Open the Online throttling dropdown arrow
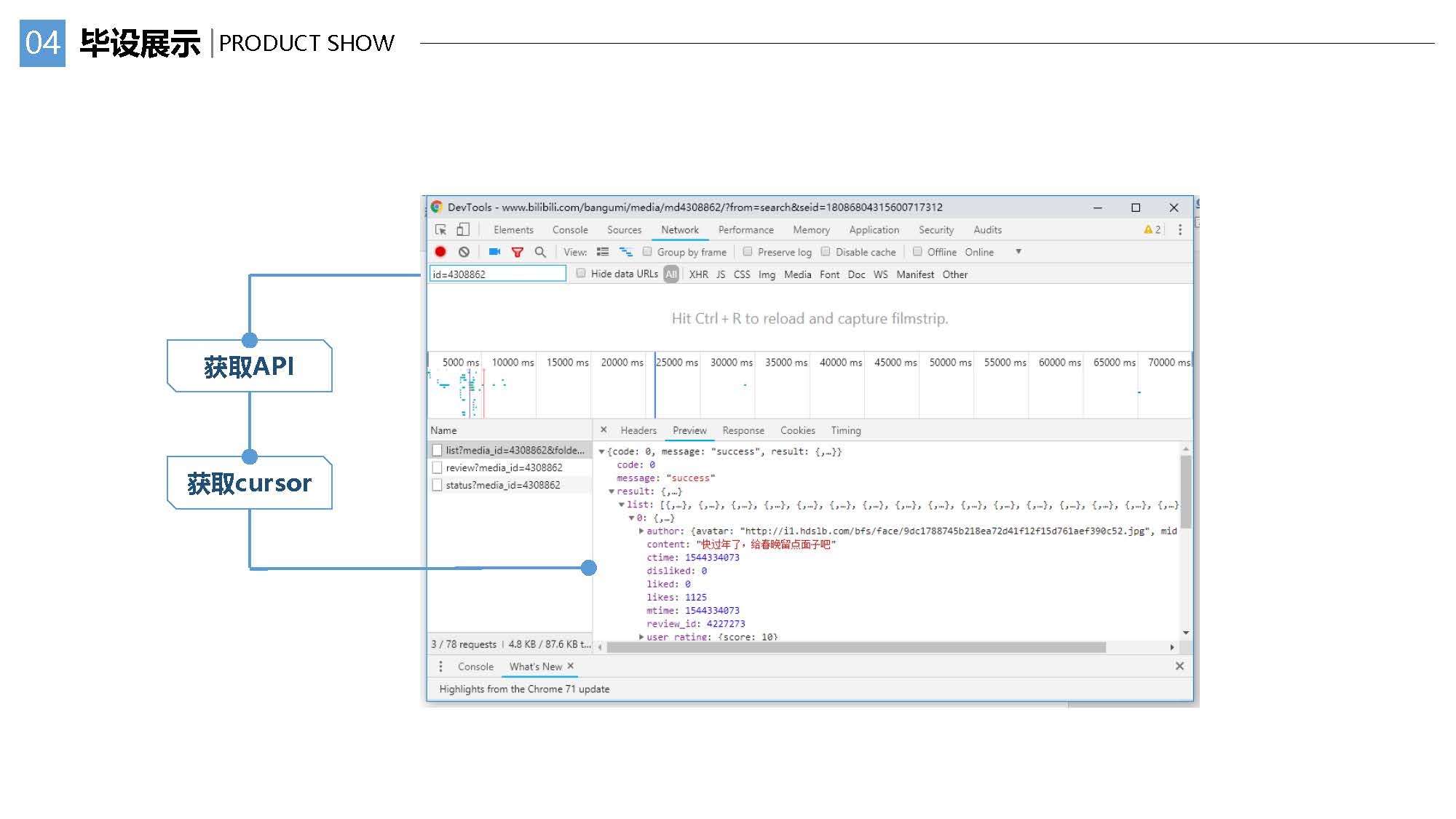 click(x=1018, y=251)
